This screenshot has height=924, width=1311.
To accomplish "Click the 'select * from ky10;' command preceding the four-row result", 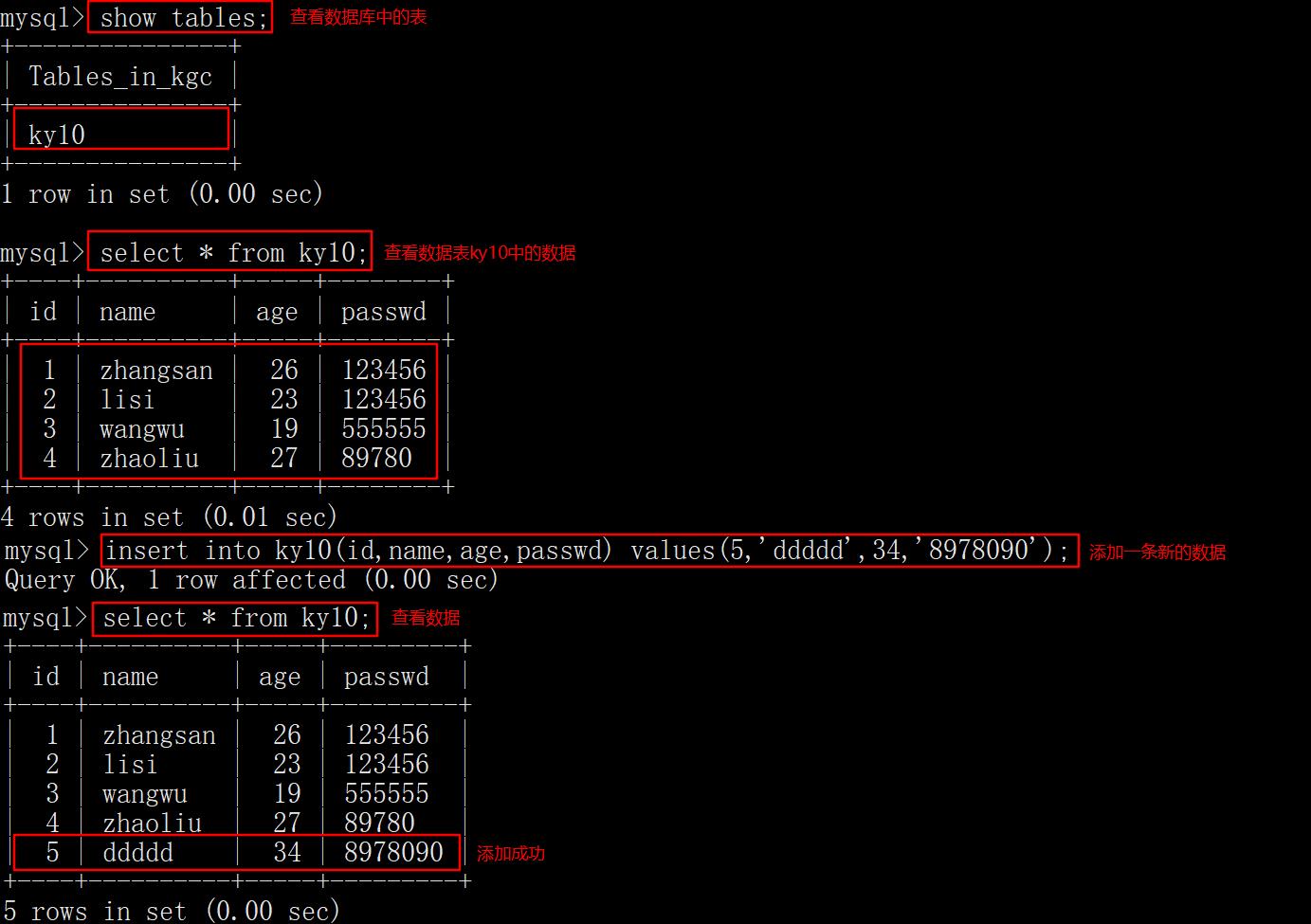I will click(x=233, y=252).
